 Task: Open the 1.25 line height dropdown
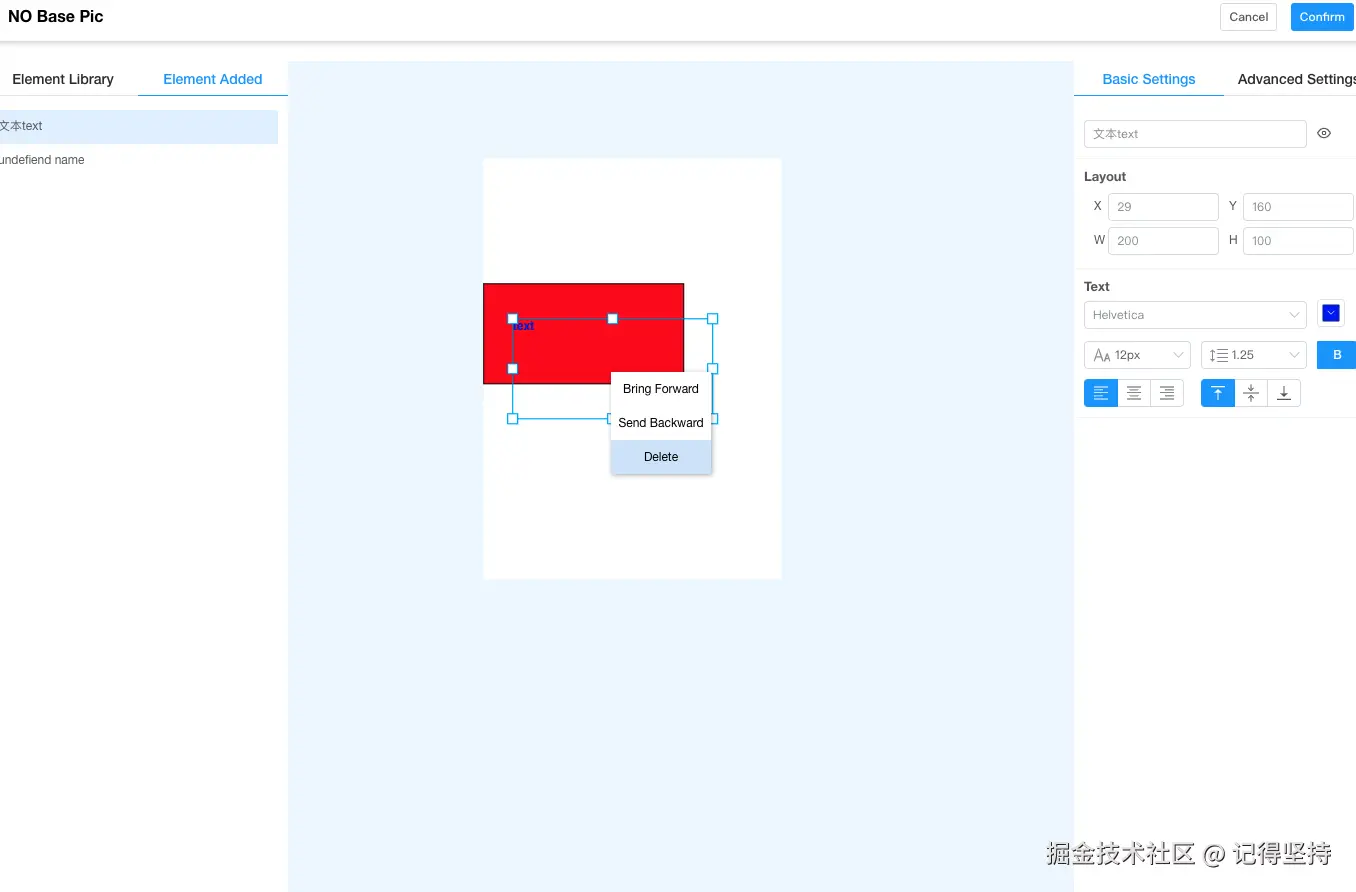pyautogui.click(x=1254, y=355)
